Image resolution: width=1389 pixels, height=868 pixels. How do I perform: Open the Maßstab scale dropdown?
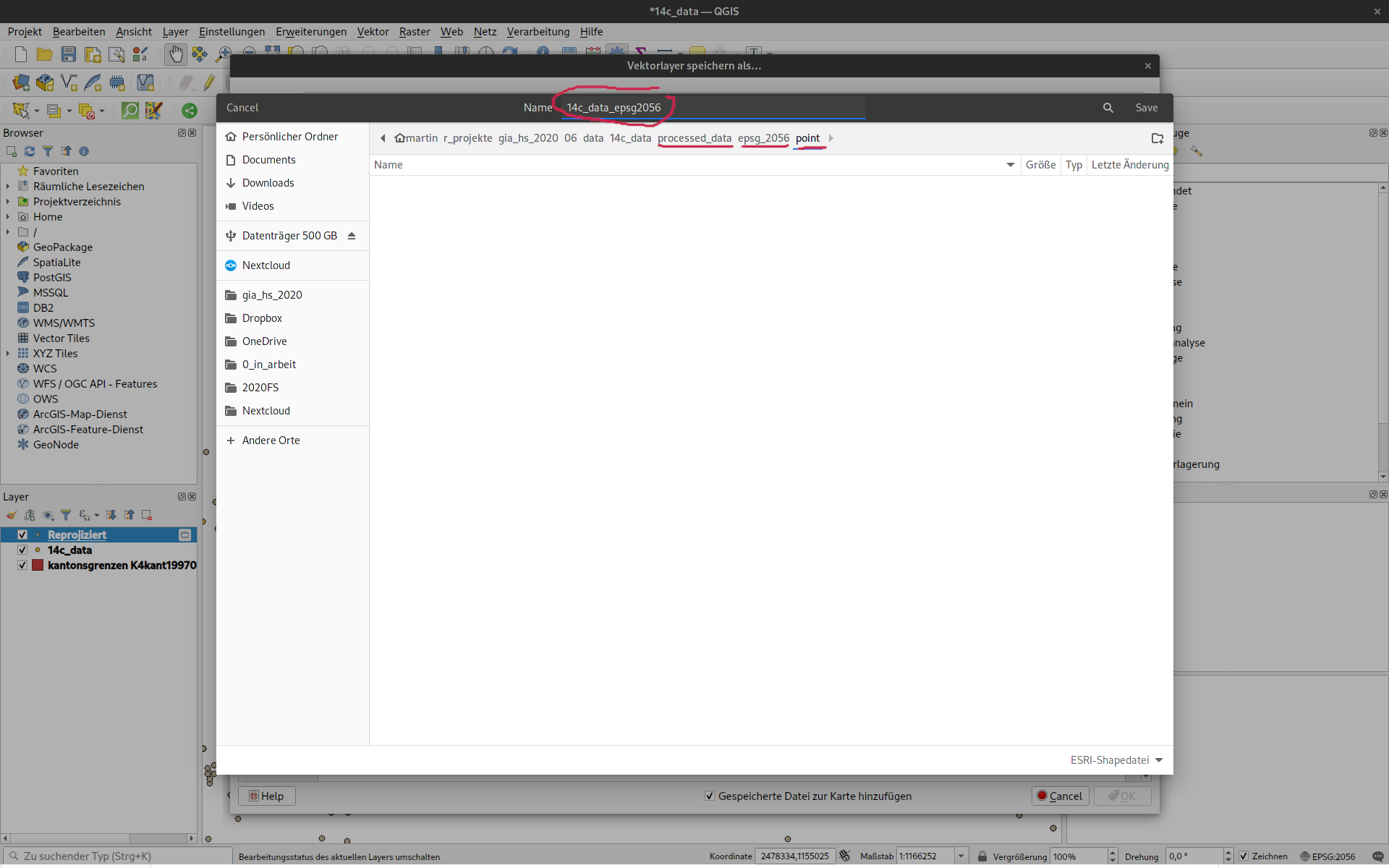961,856
